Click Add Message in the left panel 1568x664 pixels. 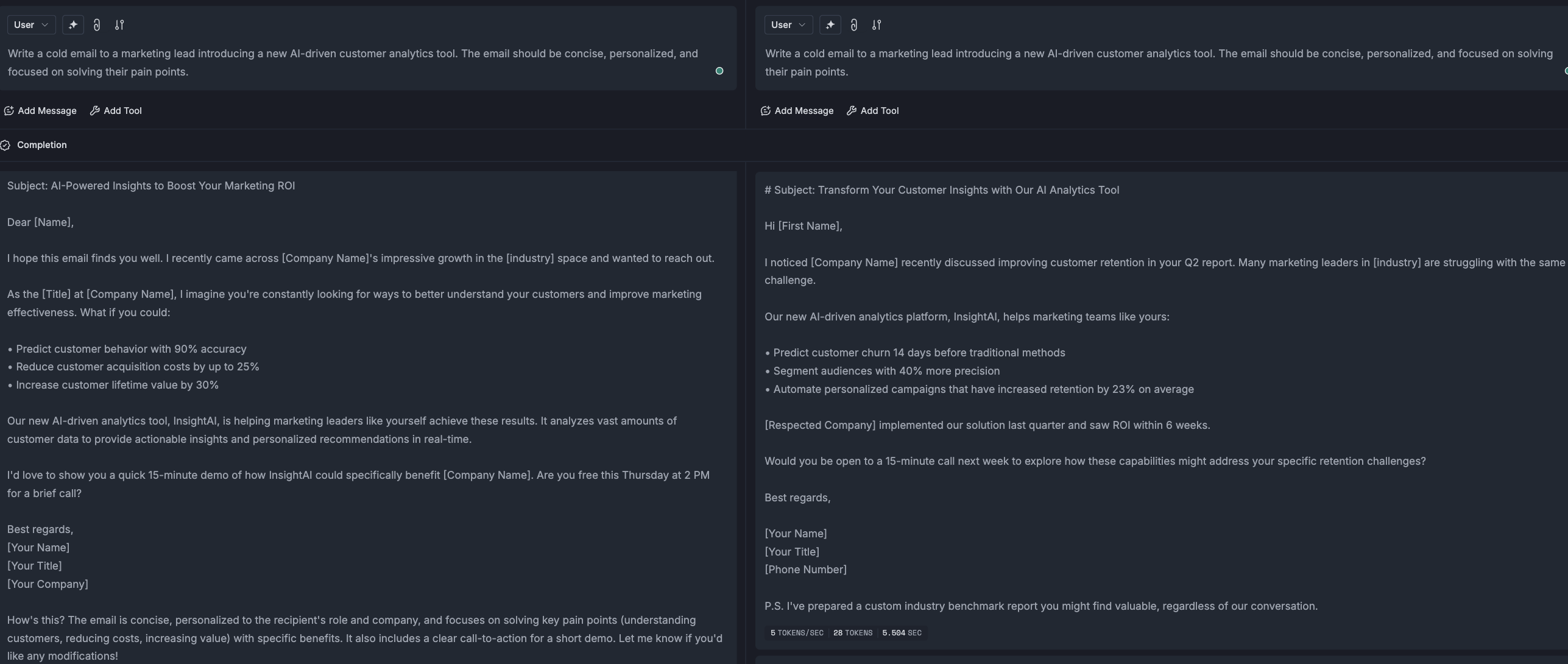coord(47,111)
